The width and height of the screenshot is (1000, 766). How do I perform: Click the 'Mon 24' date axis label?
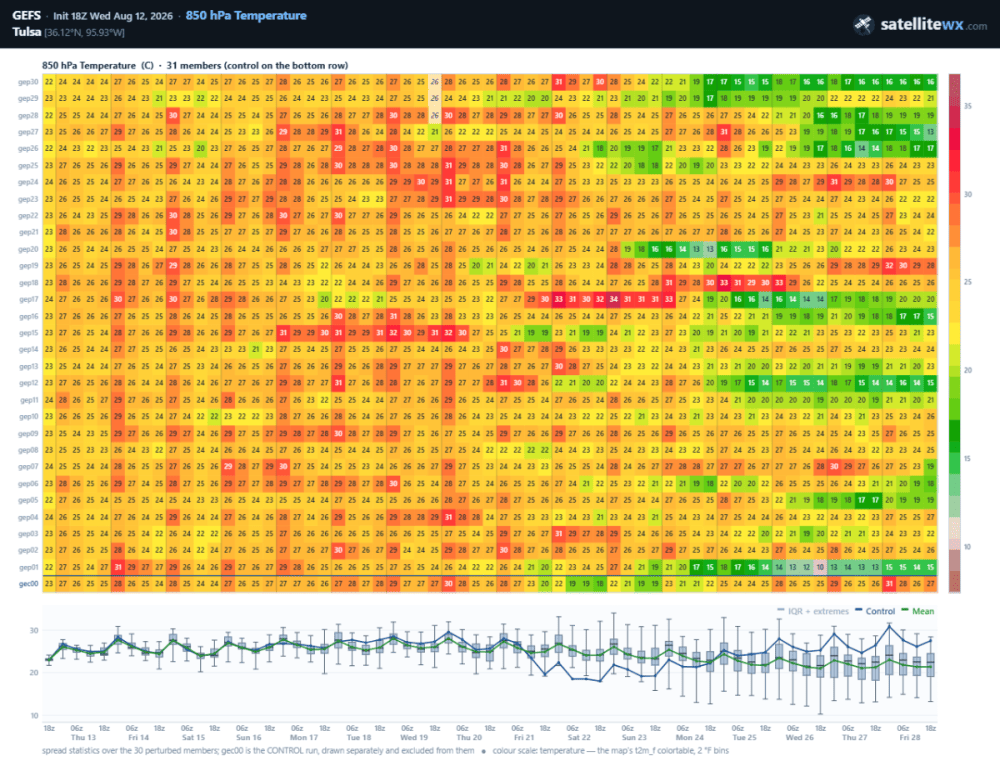pyautogui.click(x=689, y=737)
